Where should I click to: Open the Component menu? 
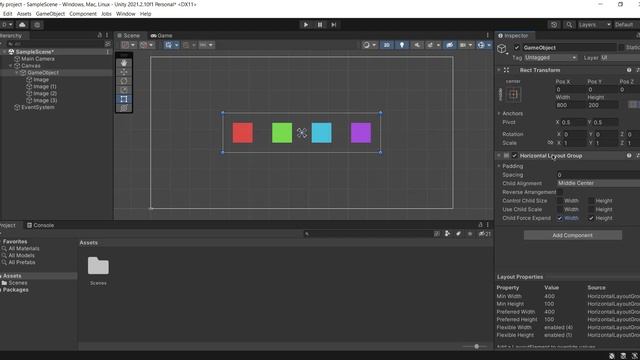pos(83,13)
